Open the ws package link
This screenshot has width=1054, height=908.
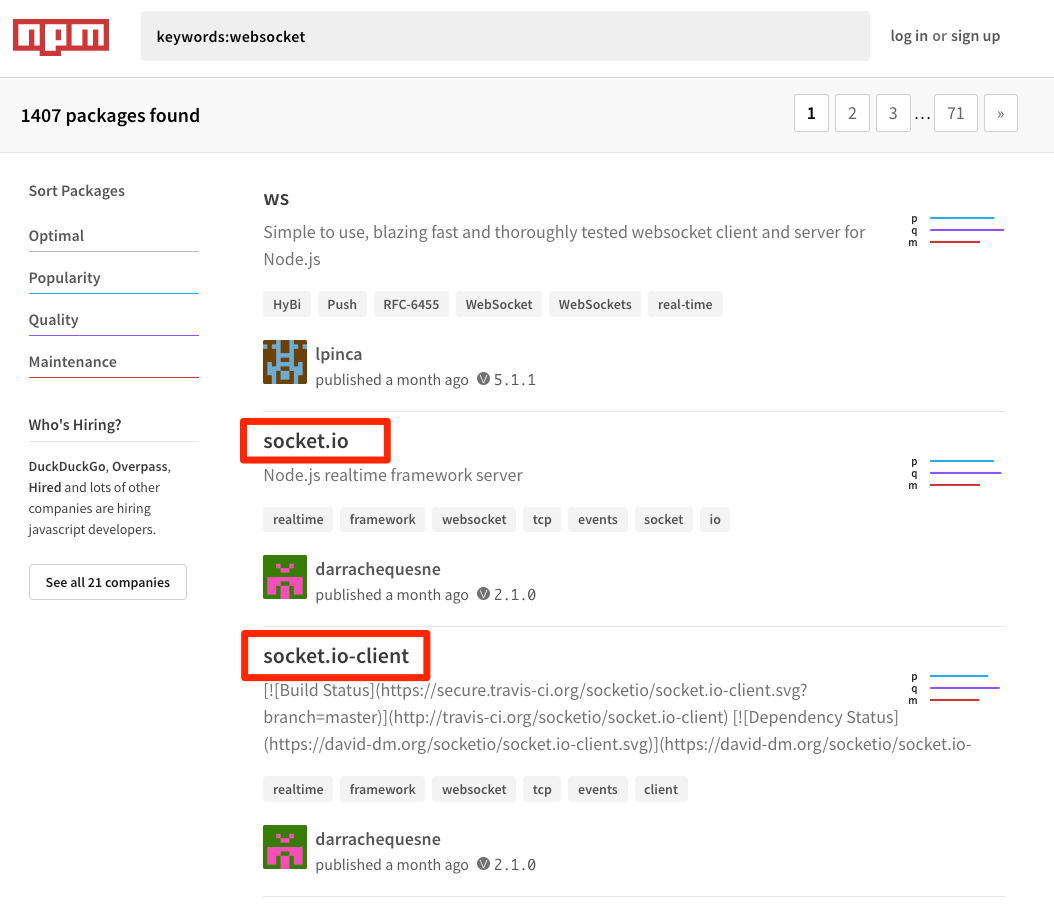(x=276, y=199)
